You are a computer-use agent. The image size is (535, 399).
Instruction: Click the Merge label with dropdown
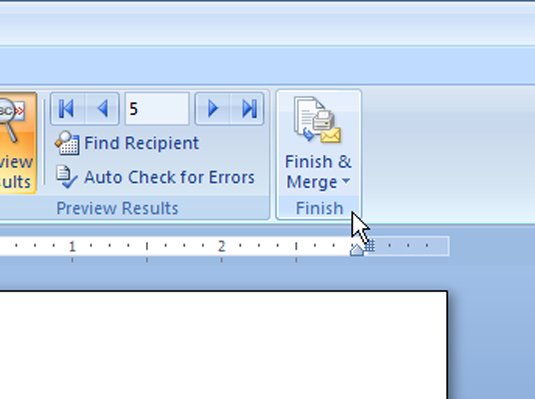coord(318,182)
